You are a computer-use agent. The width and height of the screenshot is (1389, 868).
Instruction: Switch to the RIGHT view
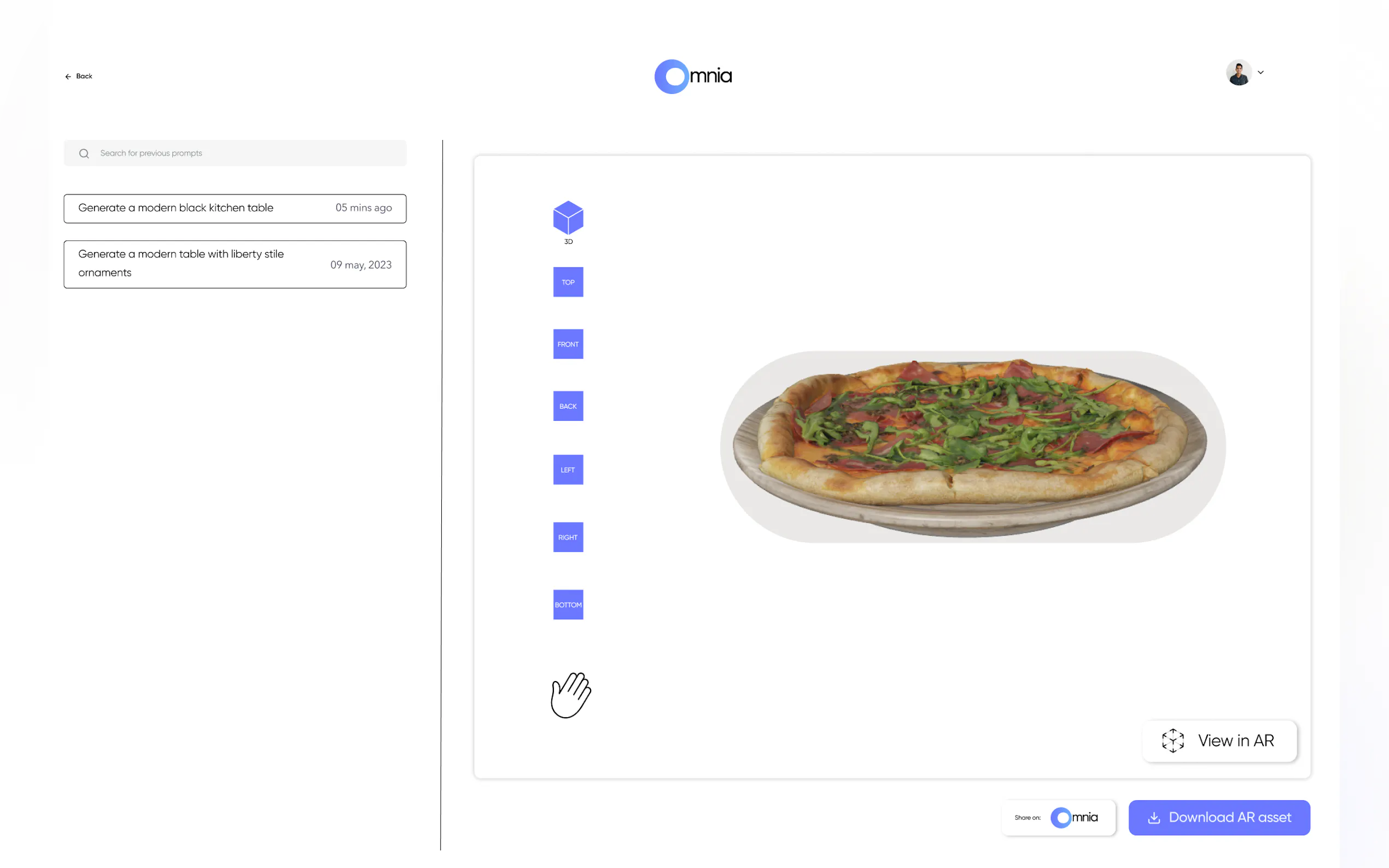pos(568,537)
